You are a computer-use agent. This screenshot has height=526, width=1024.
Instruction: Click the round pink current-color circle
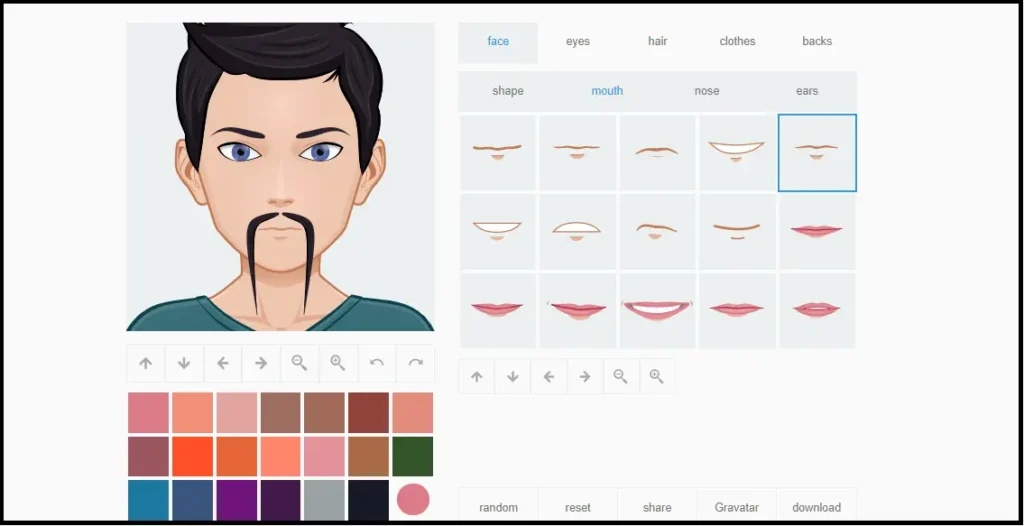tap(413, 500)
